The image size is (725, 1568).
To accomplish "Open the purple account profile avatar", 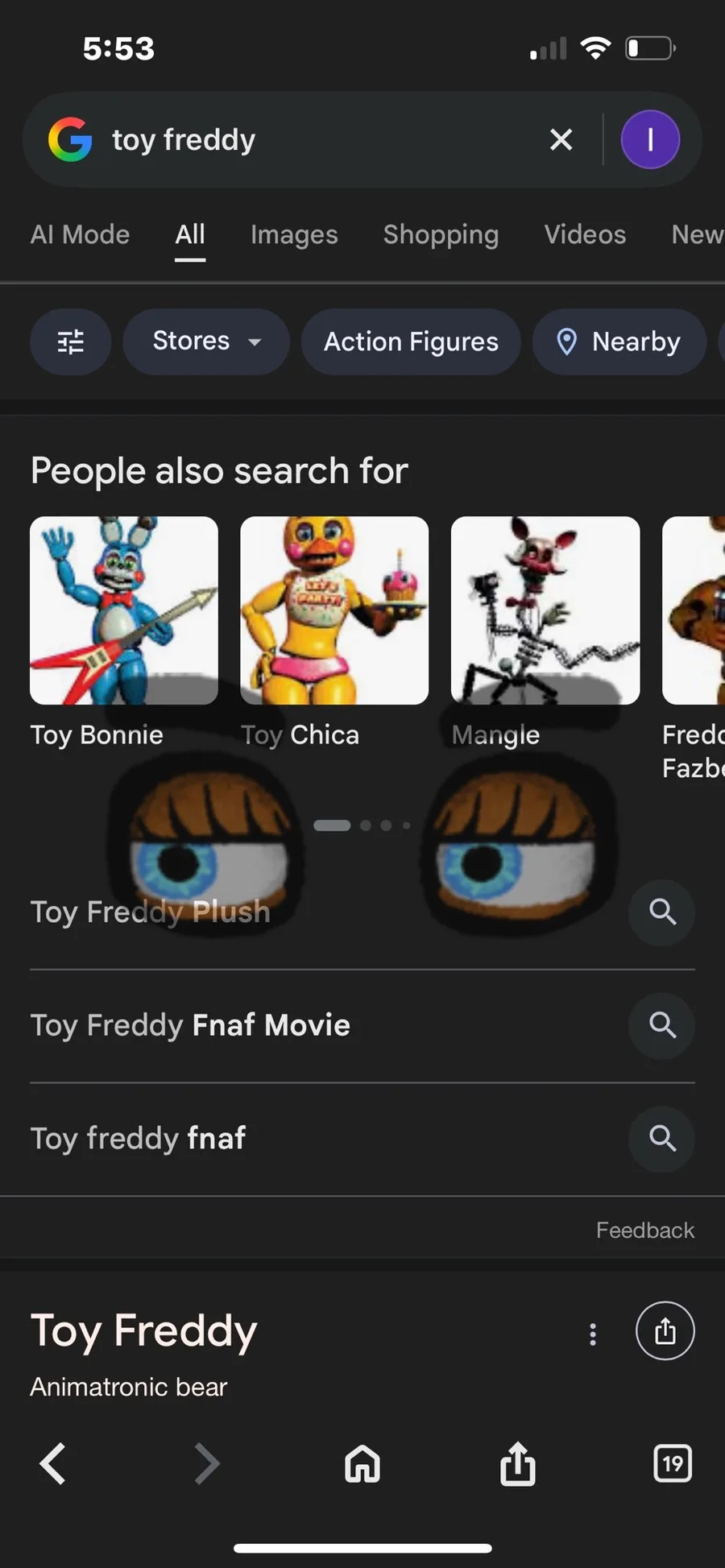I will point(650,140).
